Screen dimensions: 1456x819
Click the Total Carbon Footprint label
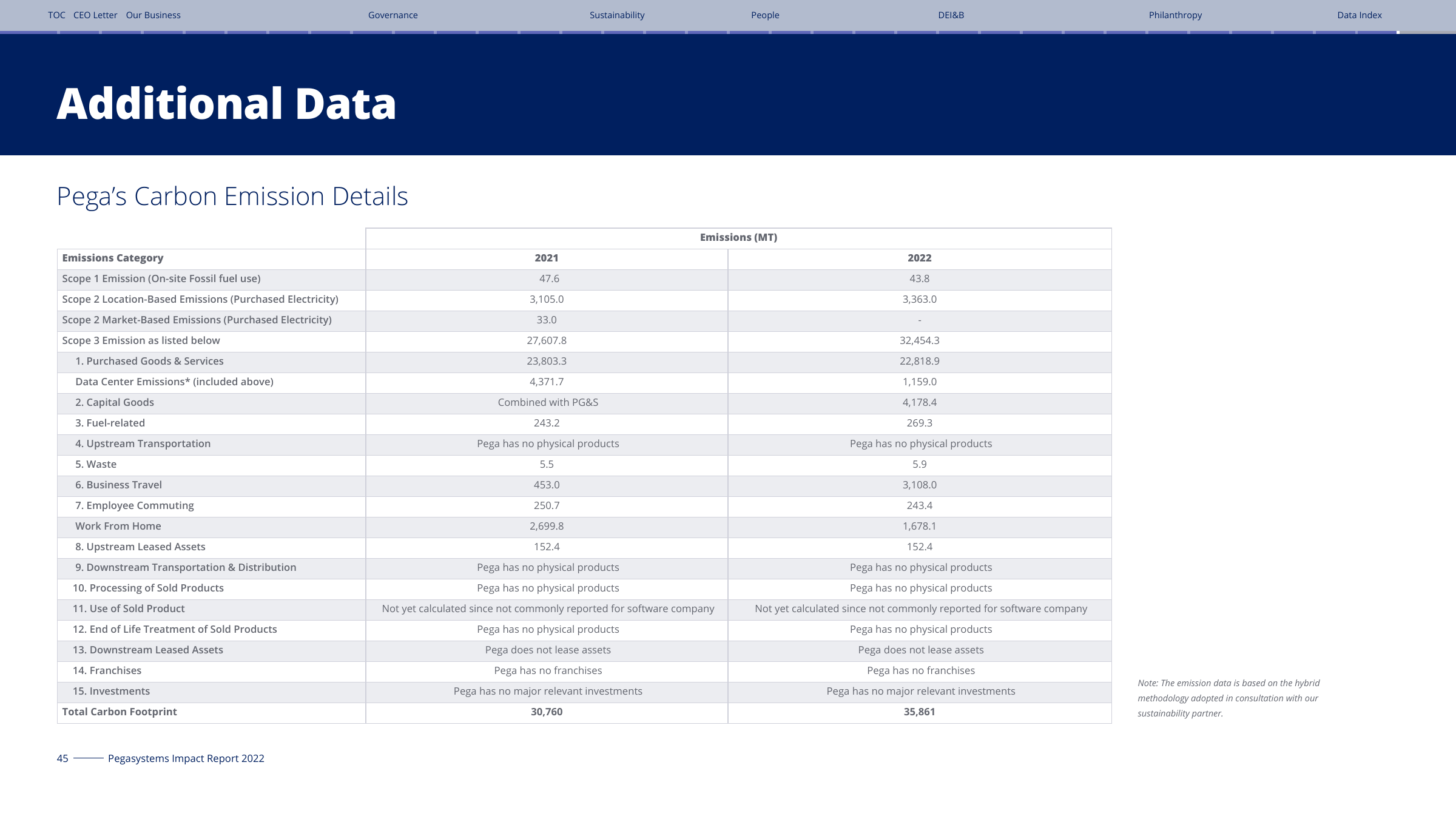tap(120, 712)
